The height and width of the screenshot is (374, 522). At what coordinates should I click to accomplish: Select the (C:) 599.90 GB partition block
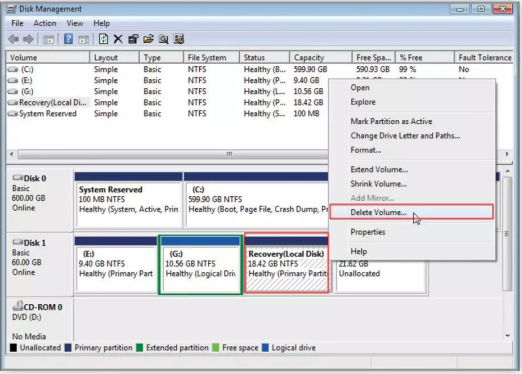click(256, 200)
